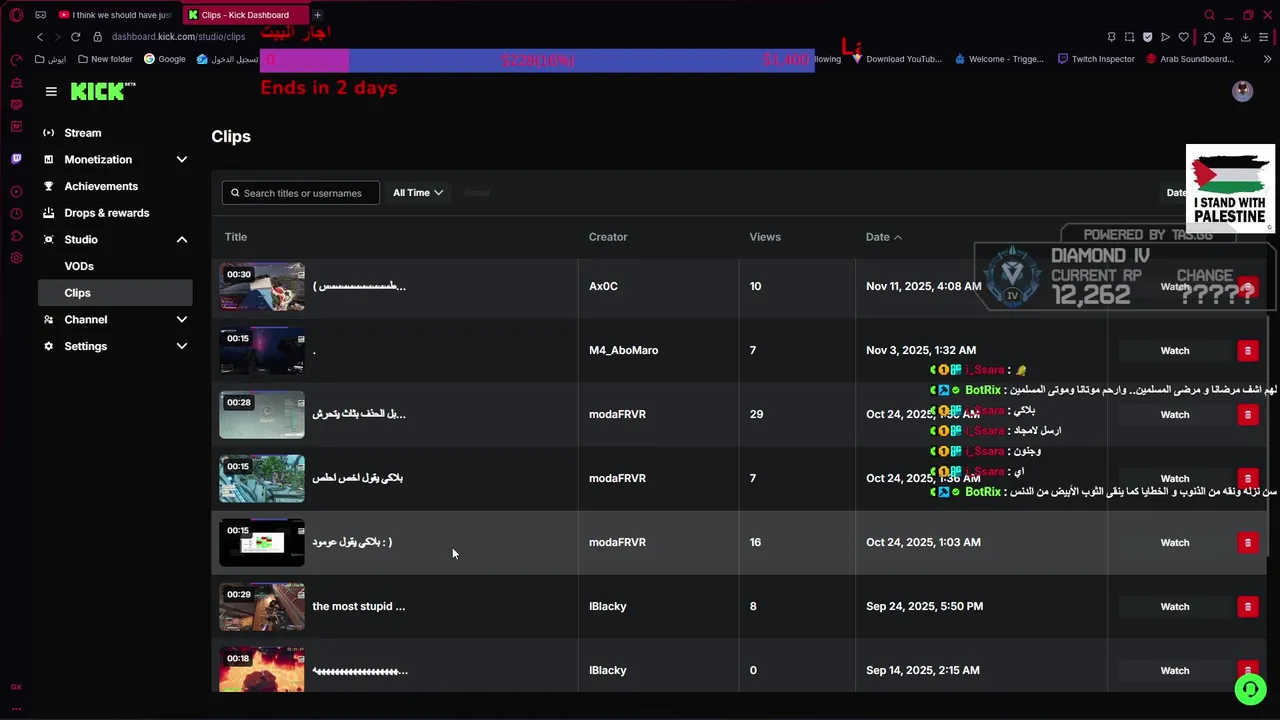Click creator name M4_AboMaro
This screenshot has width=1280, height=720.
pyautogui.click(x=624, y=350)
